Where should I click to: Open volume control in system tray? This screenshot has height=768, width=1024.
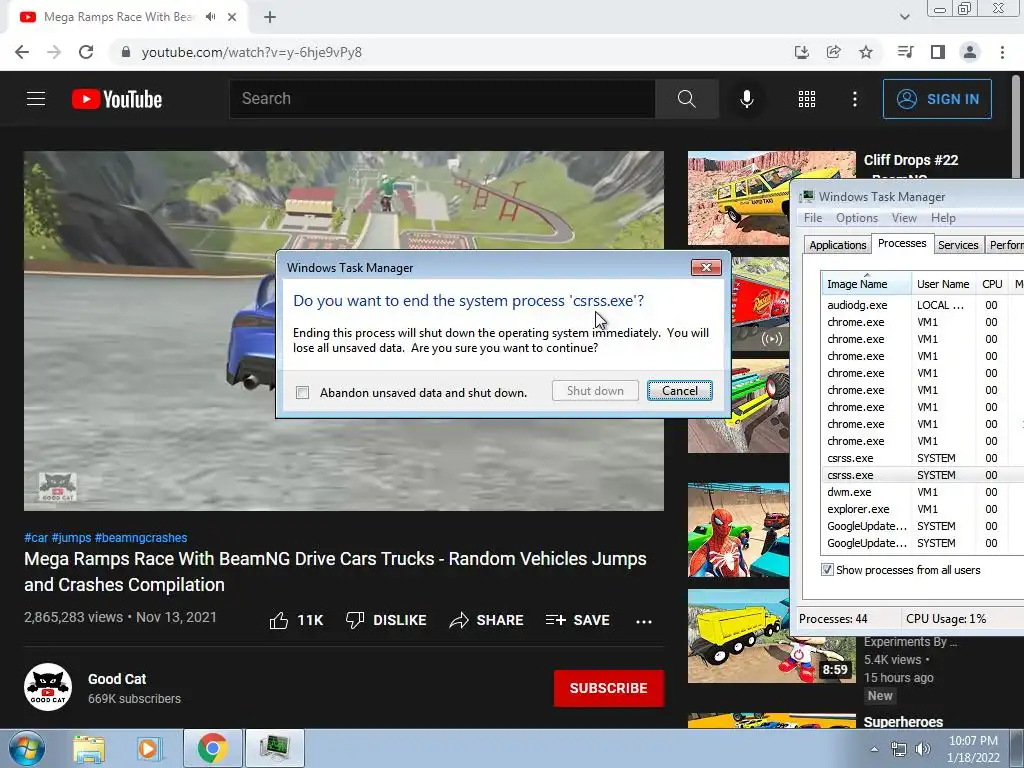click(x=923, y=749)
